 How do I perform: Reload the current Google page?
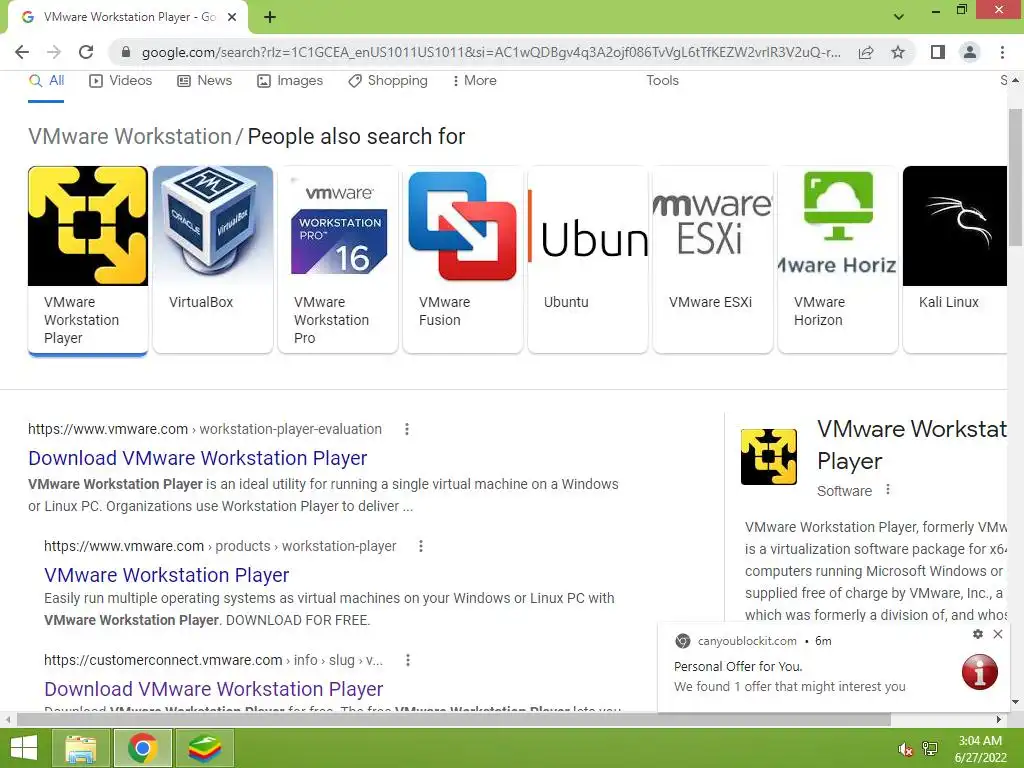86,52
